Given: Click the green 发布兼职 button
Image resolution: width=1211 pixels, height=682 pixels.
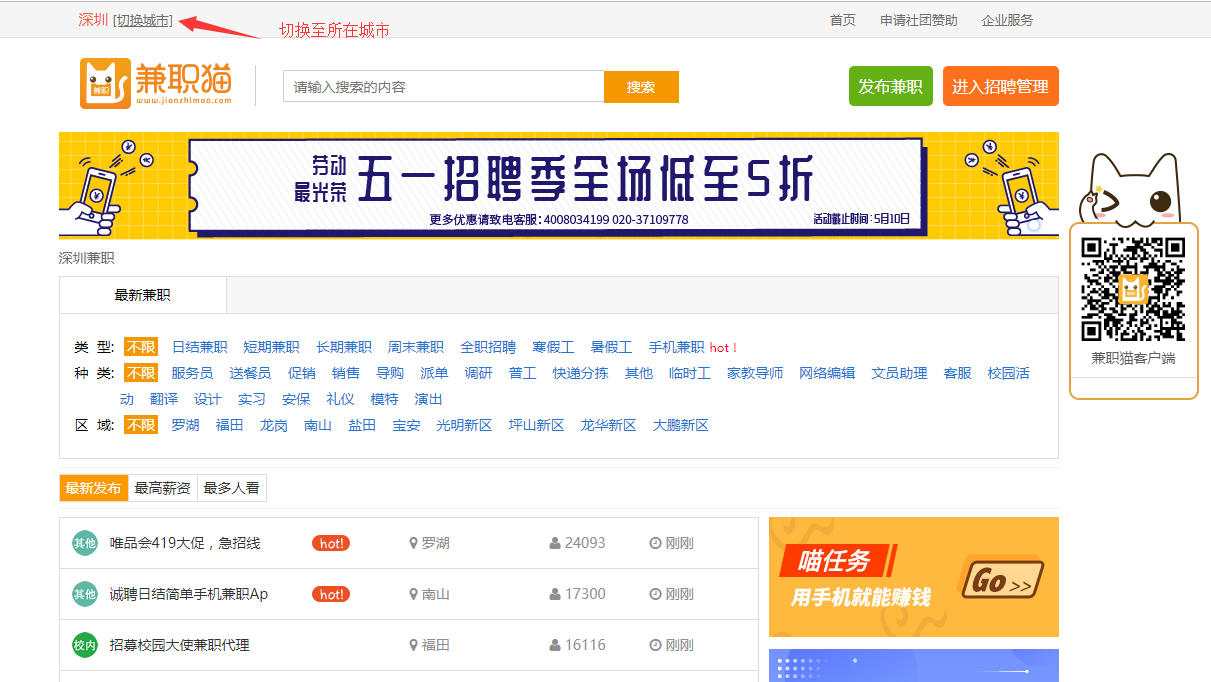Looking at the screenshot, I should point(890,87).
